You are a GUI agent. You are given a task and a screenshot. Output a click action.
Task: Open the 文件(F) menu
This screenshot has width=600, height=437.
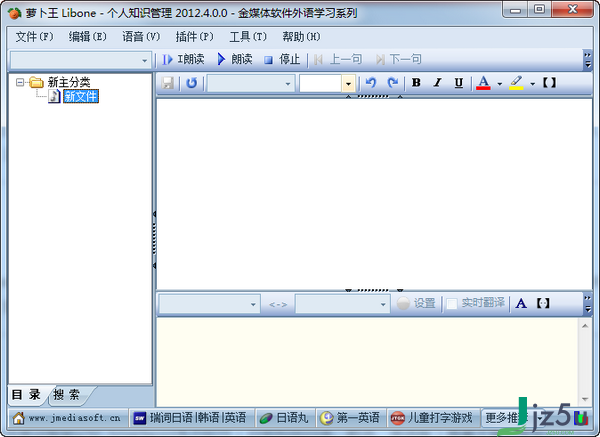point(34,37)
